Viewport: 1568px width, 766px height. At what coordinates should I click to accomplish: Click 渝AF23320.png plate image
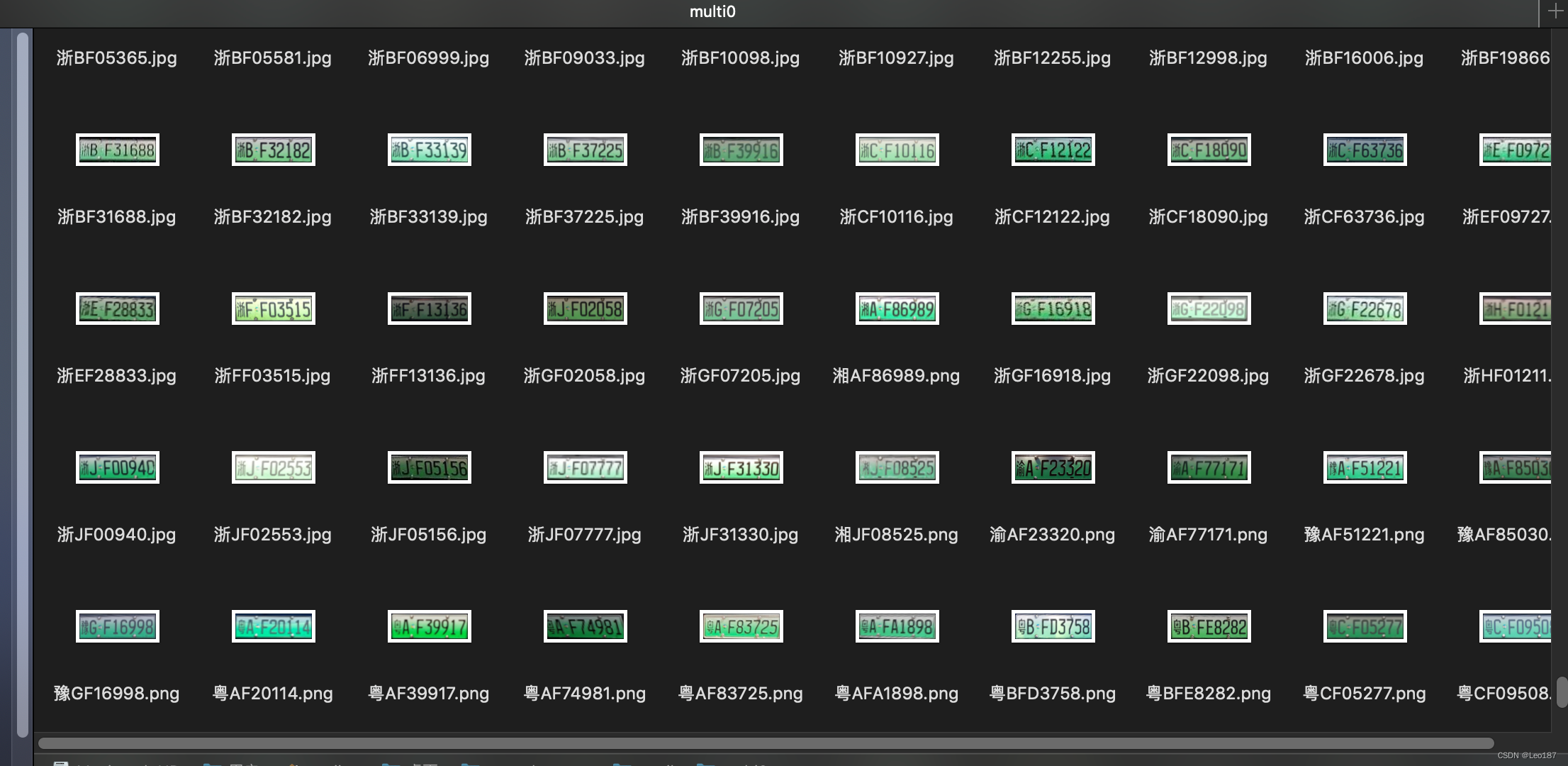(x=1052, y=467)
